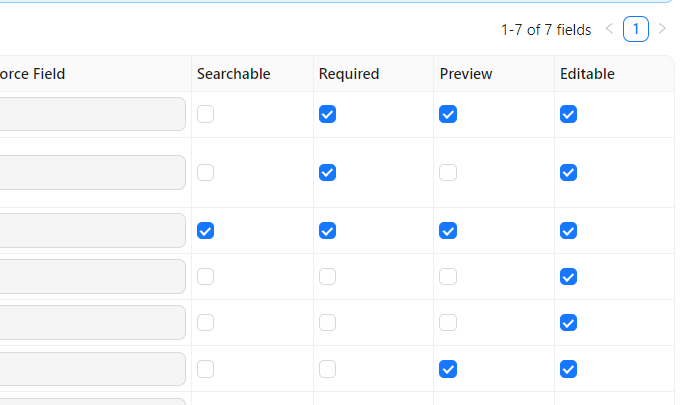Check Required in the fourth row
Viewport: 689px width, 405px height.
tap(327, 276)
